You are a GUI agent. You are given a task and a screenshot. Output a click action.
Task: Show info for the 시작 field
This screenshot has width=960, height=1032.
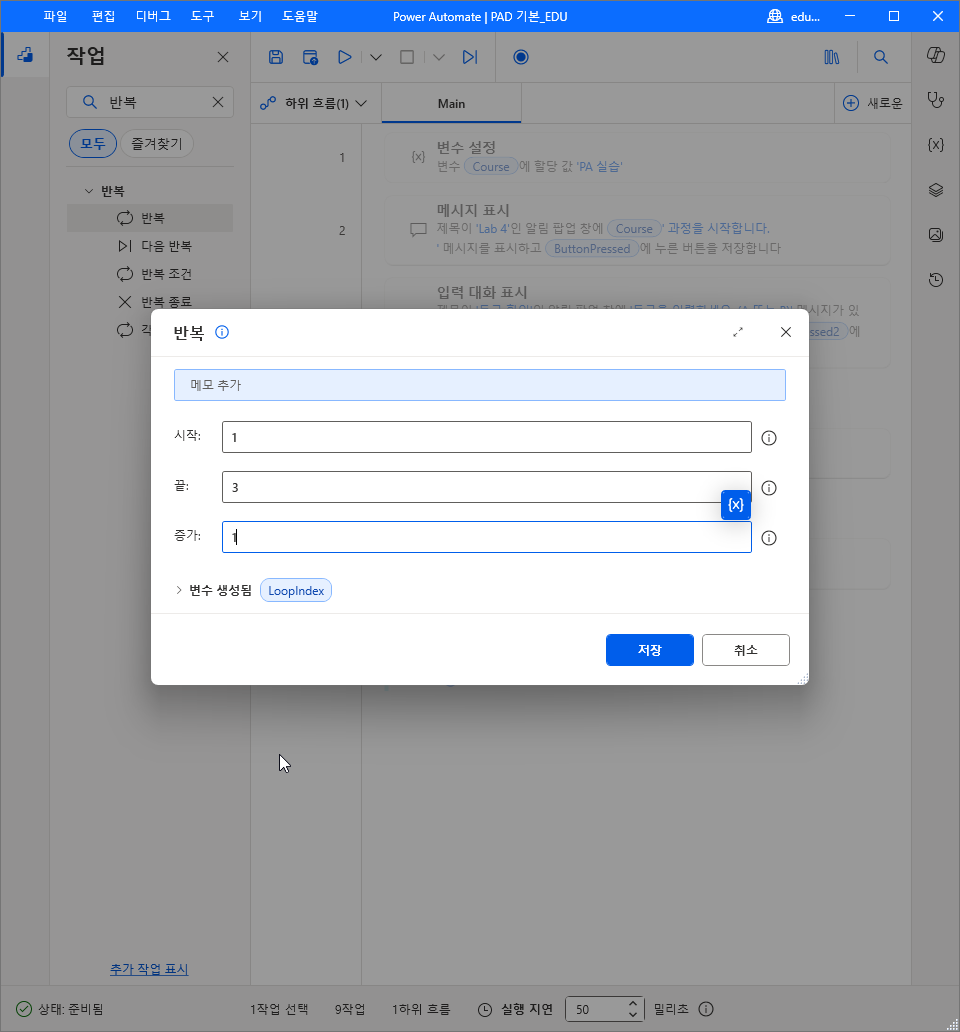pyautogui.click(x=769, y=438)
